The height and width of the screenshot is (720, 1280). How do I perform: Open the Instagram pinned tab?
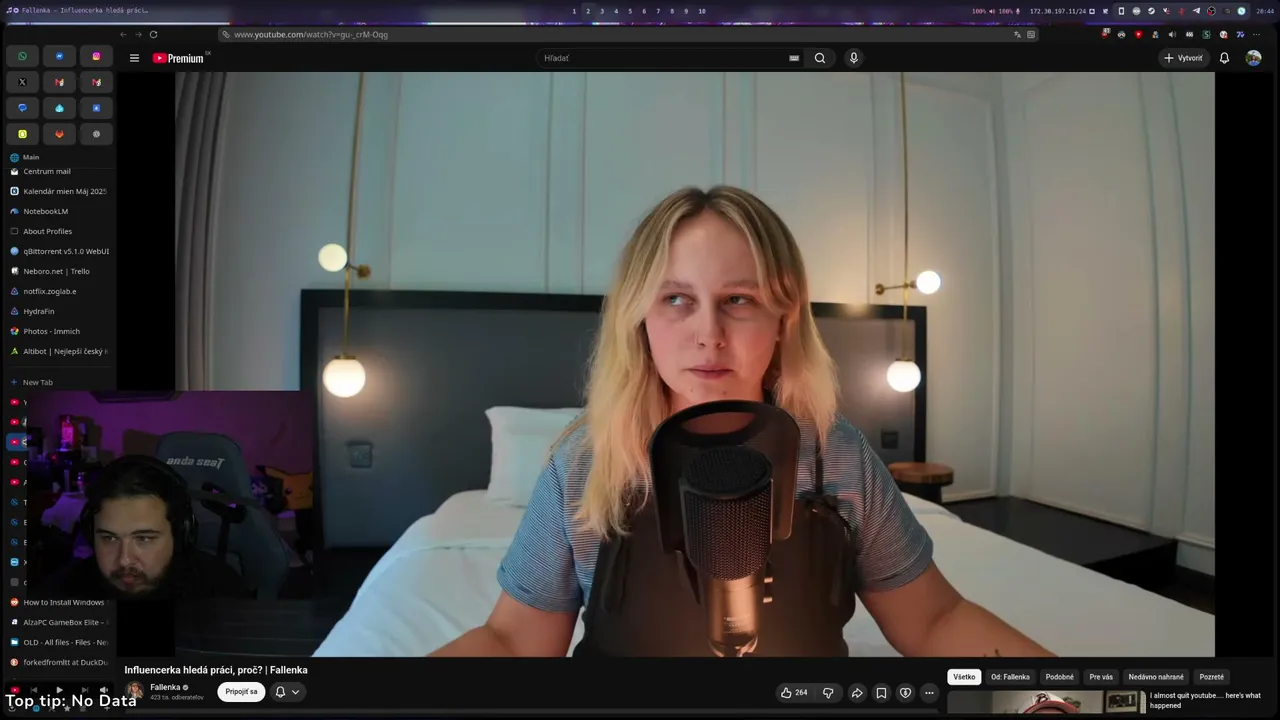click(x=96, y=56)
